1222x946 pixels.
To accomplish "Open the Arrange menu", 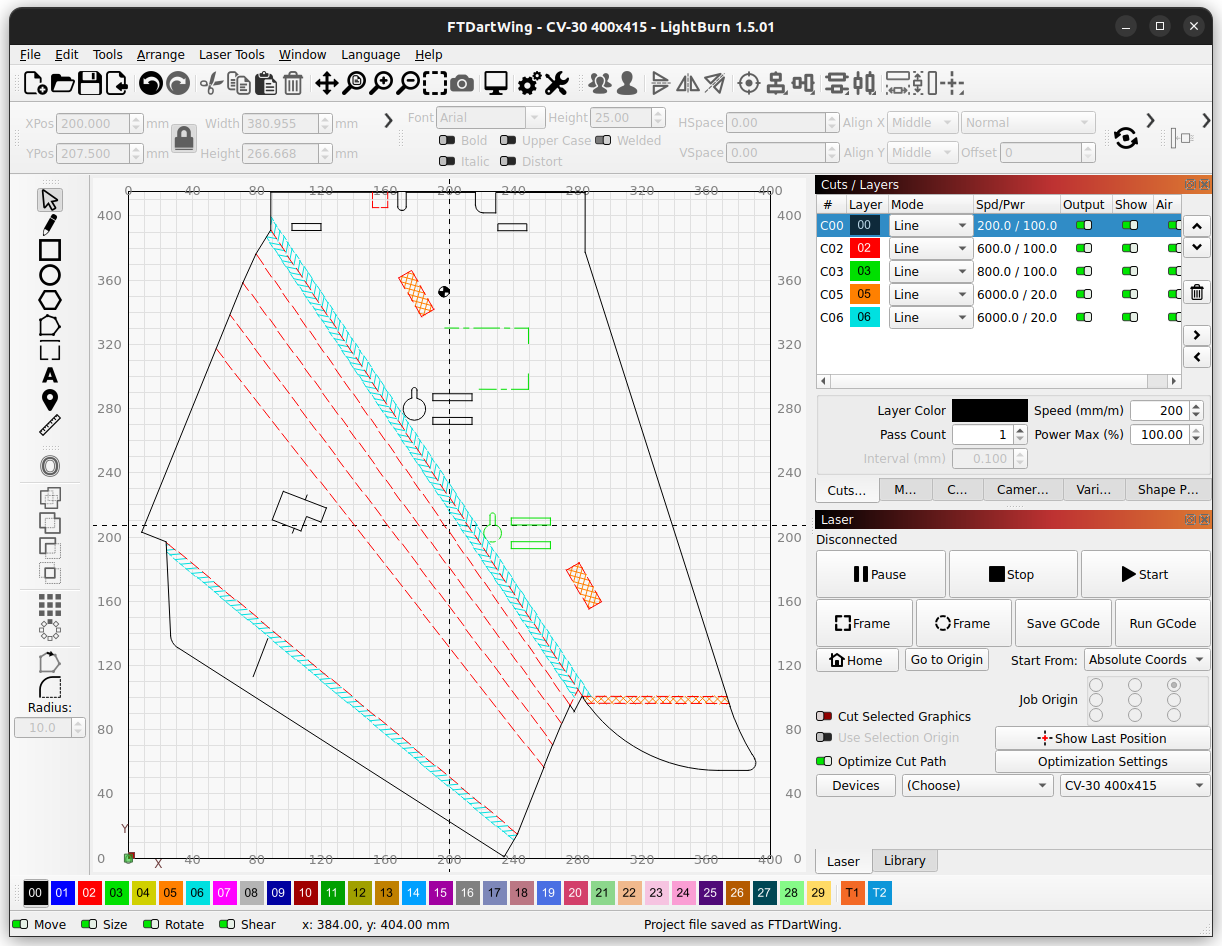I will [161, 54].
